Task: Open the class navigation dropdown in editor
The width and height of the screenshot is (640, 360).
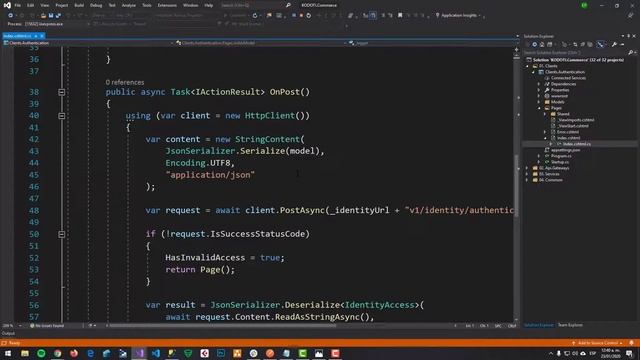Action: click(x=261, y=43)
